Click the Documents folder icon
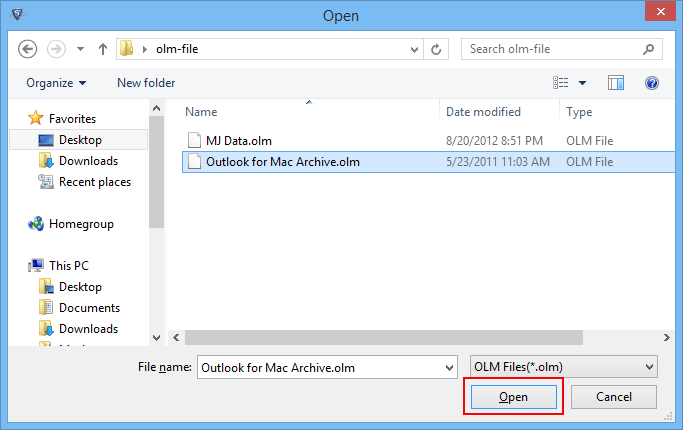The height and width of the screenshot is (430, 683). tap(46, 307)
